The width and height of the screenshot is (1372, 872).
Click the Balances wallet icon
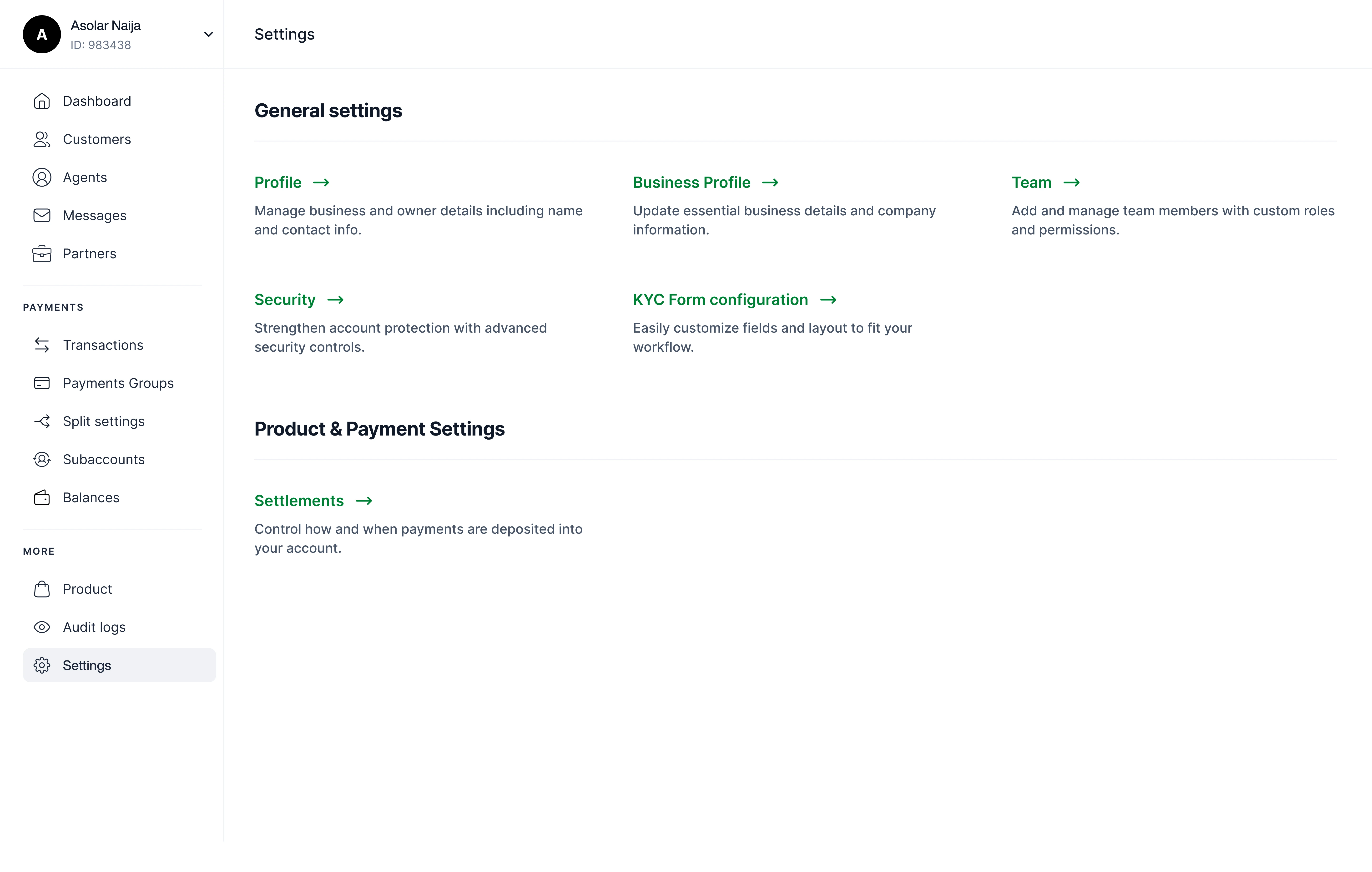[x=42, y=497]
